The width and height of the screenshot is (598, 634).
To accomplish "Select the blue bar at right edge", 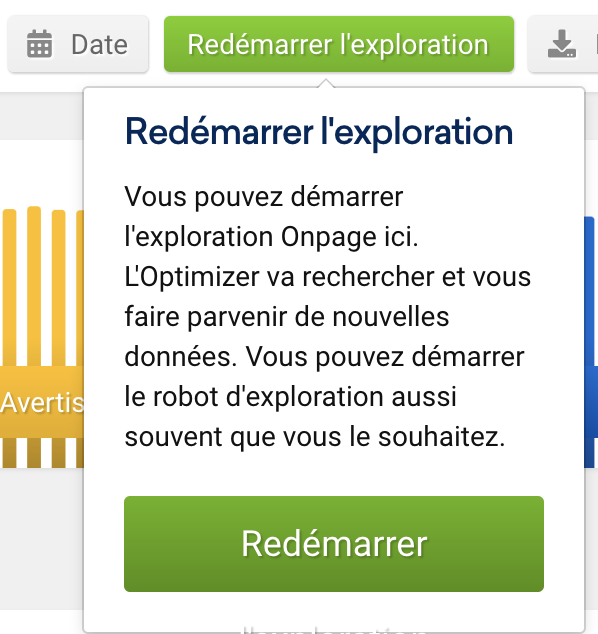I will coord(591,342).
